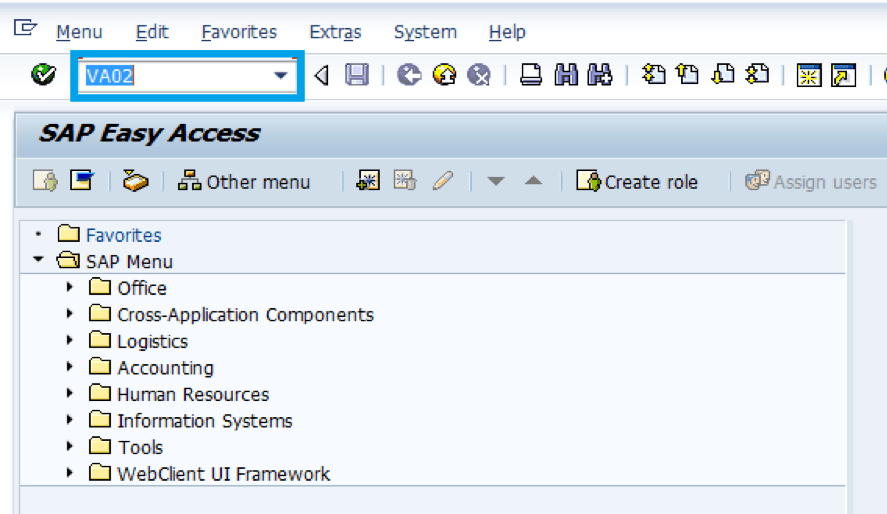Click the Assign users button
Screen dimensions: 887x514
pos(811,182)
